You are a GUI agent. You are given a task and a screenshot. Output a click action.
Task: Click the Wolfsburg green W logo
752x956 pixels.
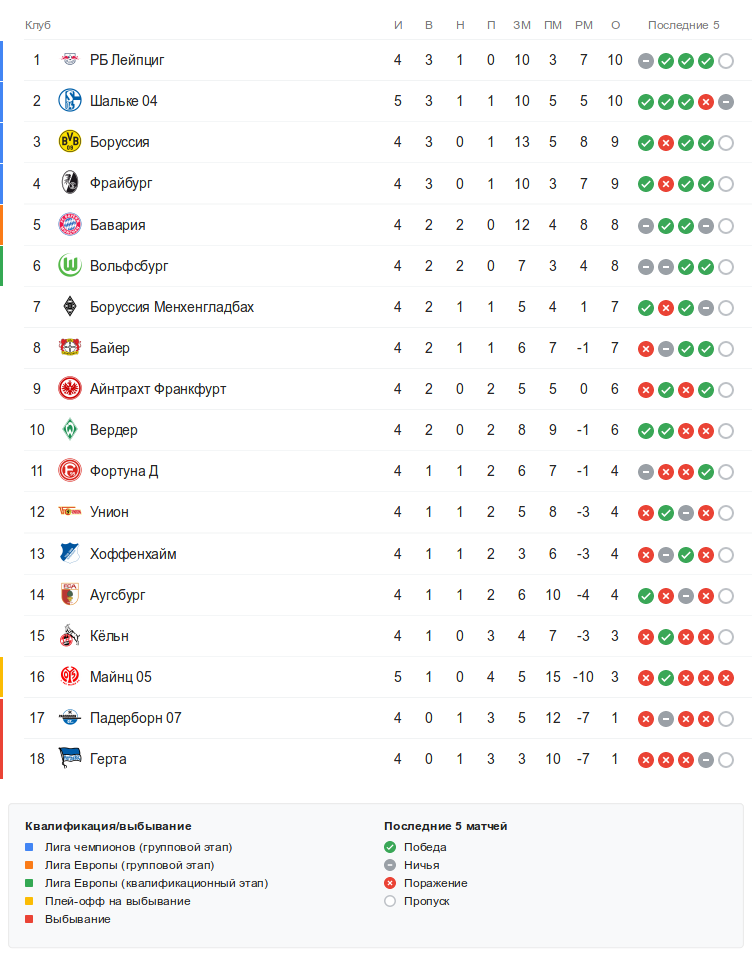point(70,265)
